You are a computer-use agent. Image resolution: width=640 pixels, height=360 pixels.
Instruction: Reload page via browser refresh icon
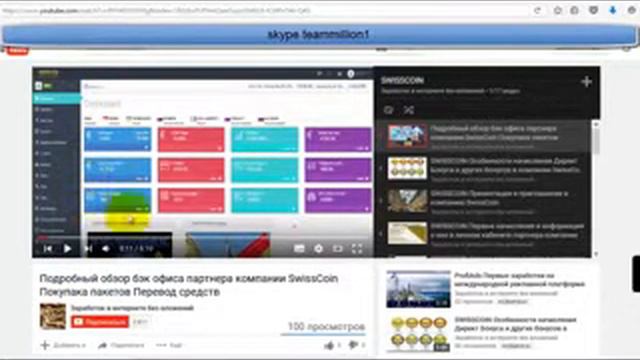point(538,11)
